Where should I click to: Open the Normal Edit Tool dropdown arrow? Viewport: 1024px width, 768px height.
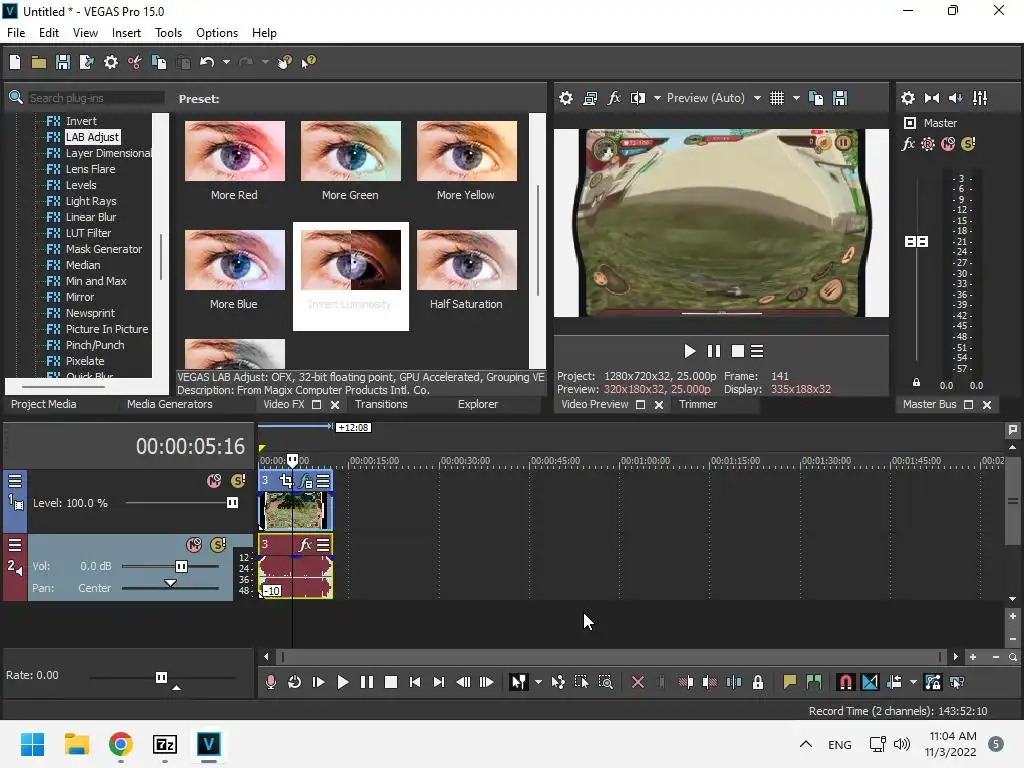(538, 682)
